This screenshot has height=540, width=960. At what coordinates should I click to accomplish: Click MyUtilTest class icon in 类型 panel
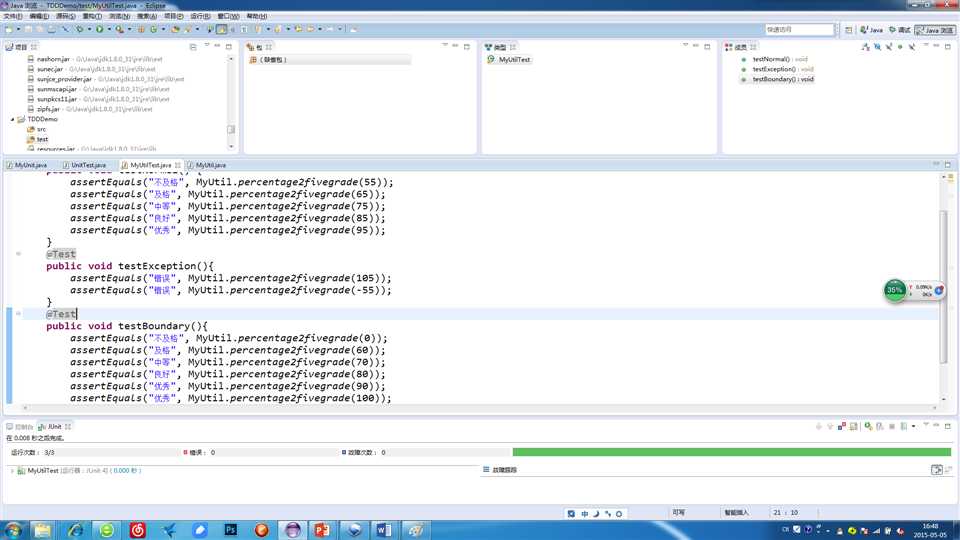pos(490,59)
